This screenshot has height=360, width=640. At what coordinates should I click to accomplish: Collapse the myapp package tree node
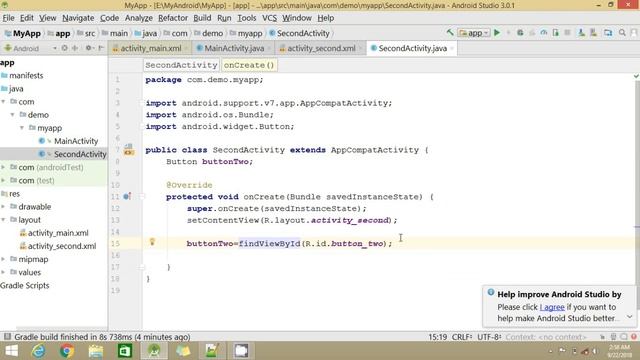(22, 128)
